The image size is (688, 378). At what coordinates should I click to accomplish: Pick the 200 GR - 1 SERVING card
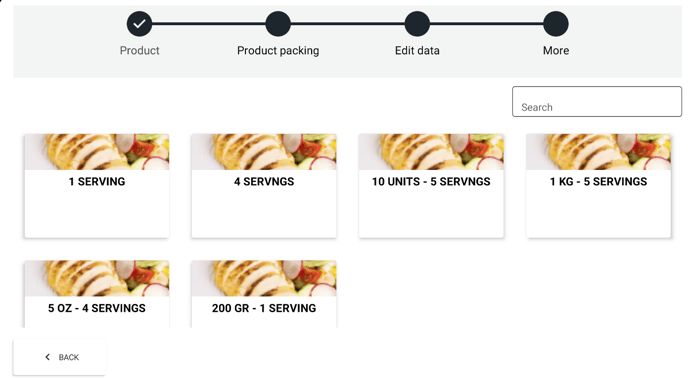264,294
